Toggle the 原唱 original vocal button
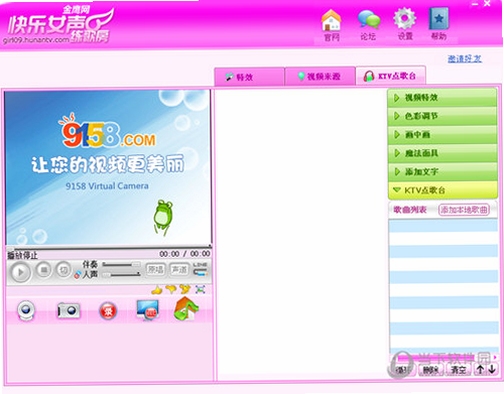 coord(155,269)
